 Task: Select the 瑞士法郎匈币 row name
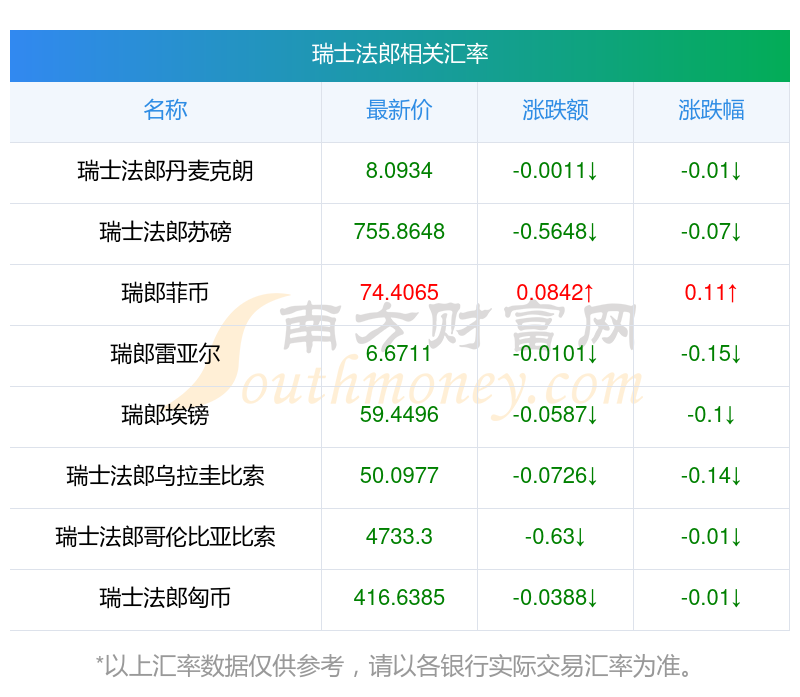coord(165,598)
